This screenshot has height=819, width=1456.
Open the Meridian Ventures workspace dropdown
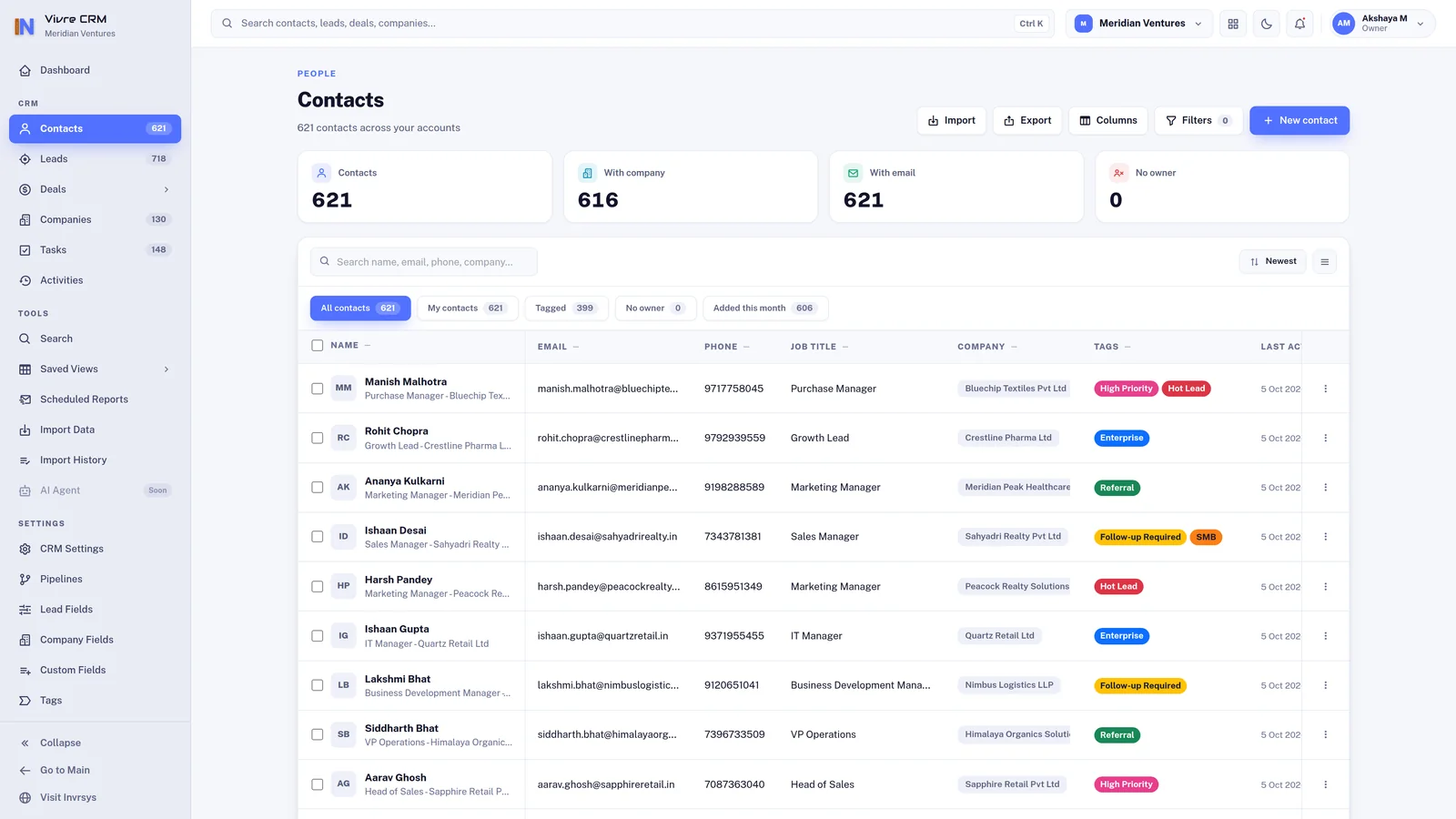(1139, 24)
